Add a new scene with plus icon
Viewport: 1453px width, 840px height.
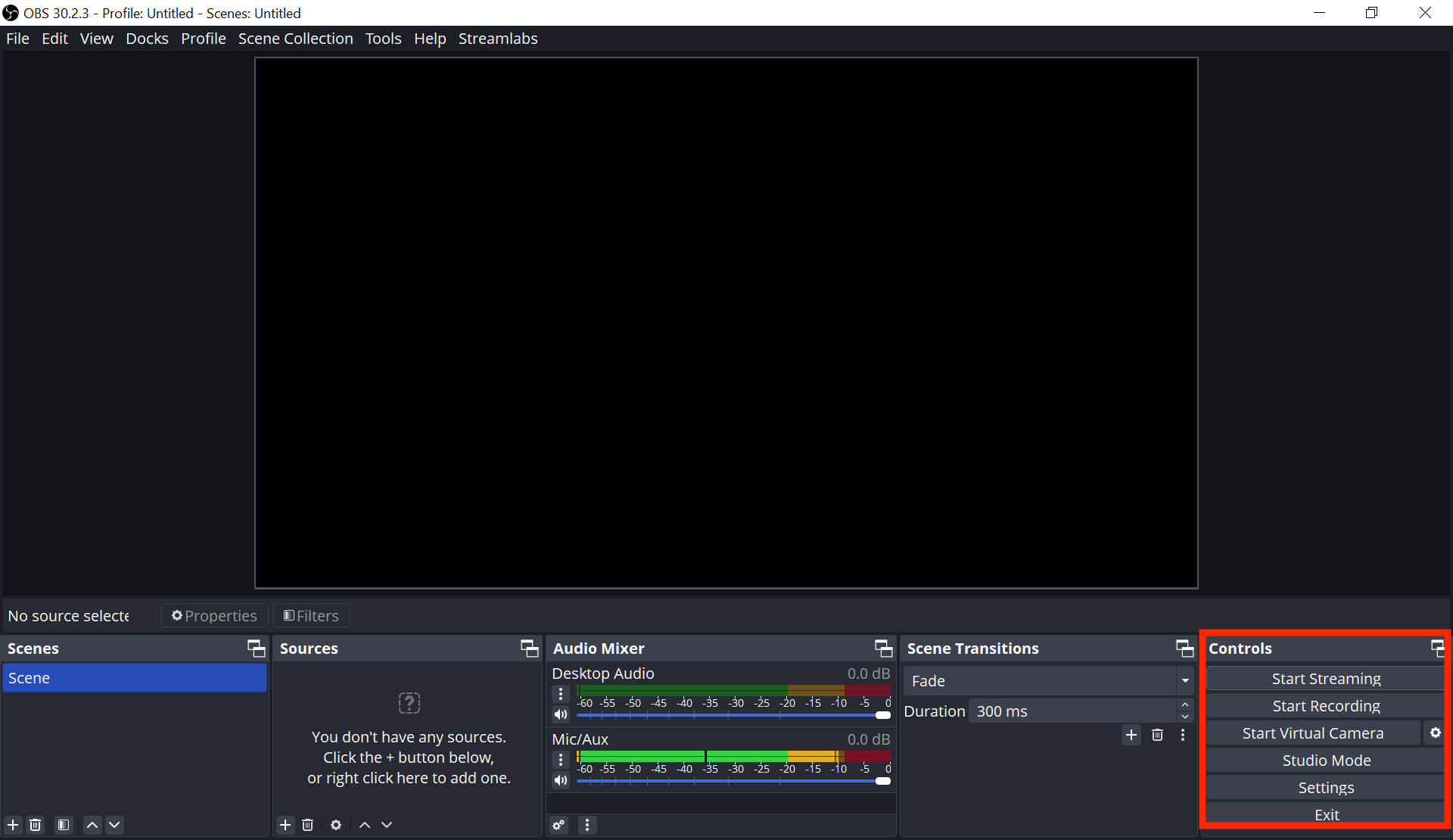pos(13,825)
